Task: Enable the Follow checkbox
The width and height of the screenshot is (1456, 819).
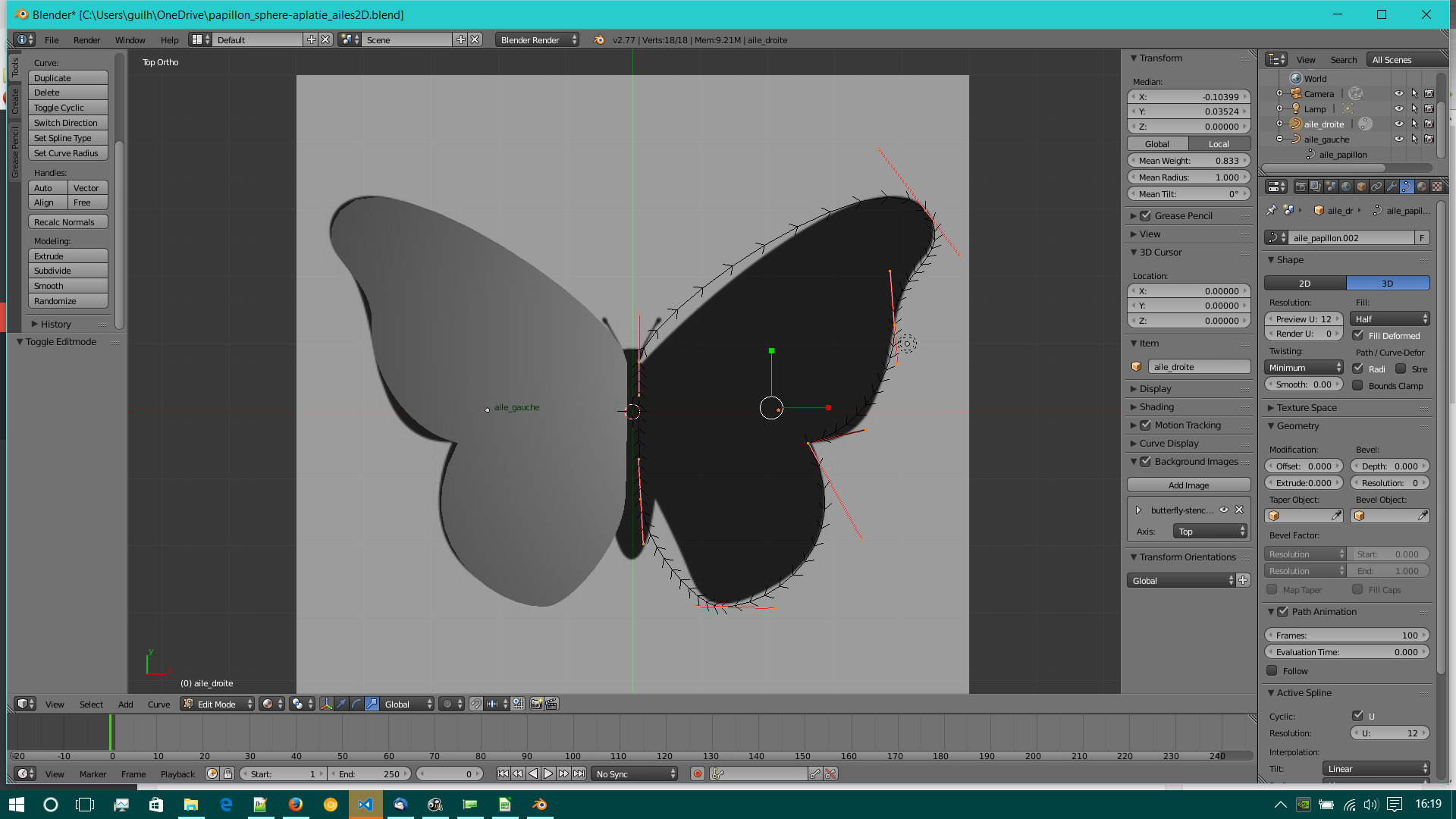Action: (x=1272, y=671)
